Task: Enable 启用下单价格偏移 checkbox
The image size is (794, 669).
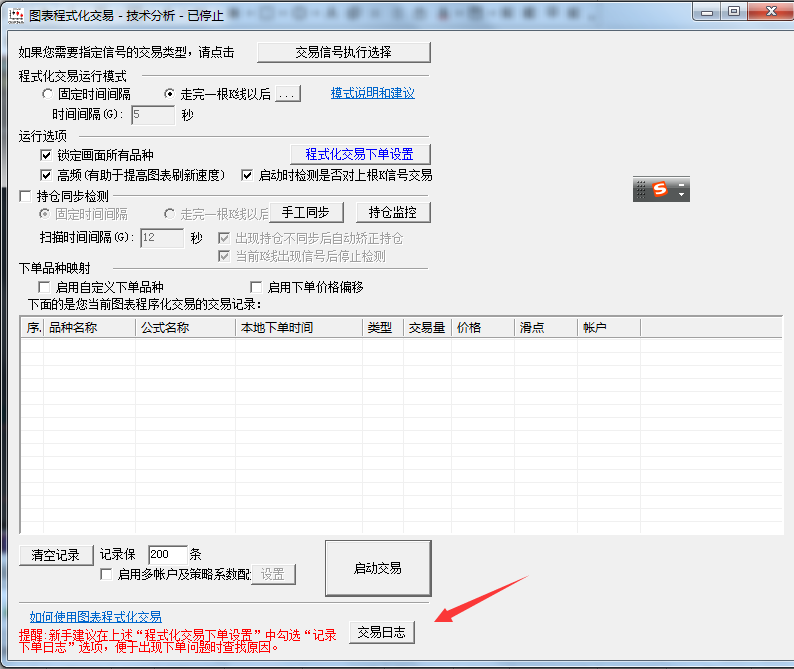Action: pyautogui.click(x=256, y=287)
